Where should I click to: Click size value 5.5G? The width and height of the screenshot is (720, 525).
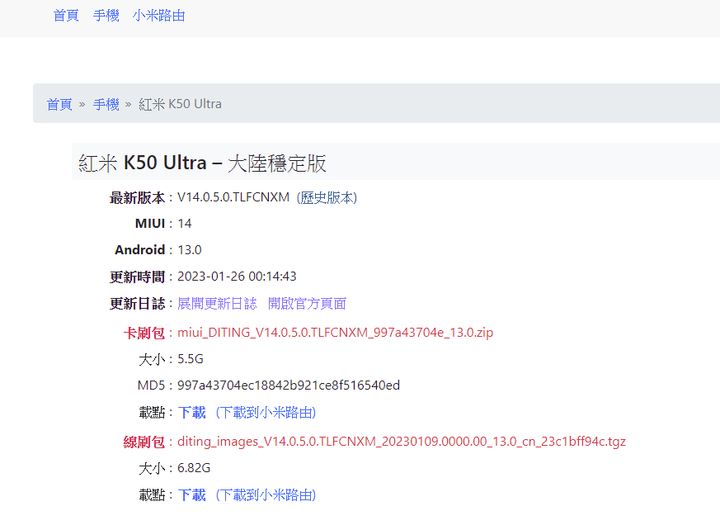coord(191,359)
